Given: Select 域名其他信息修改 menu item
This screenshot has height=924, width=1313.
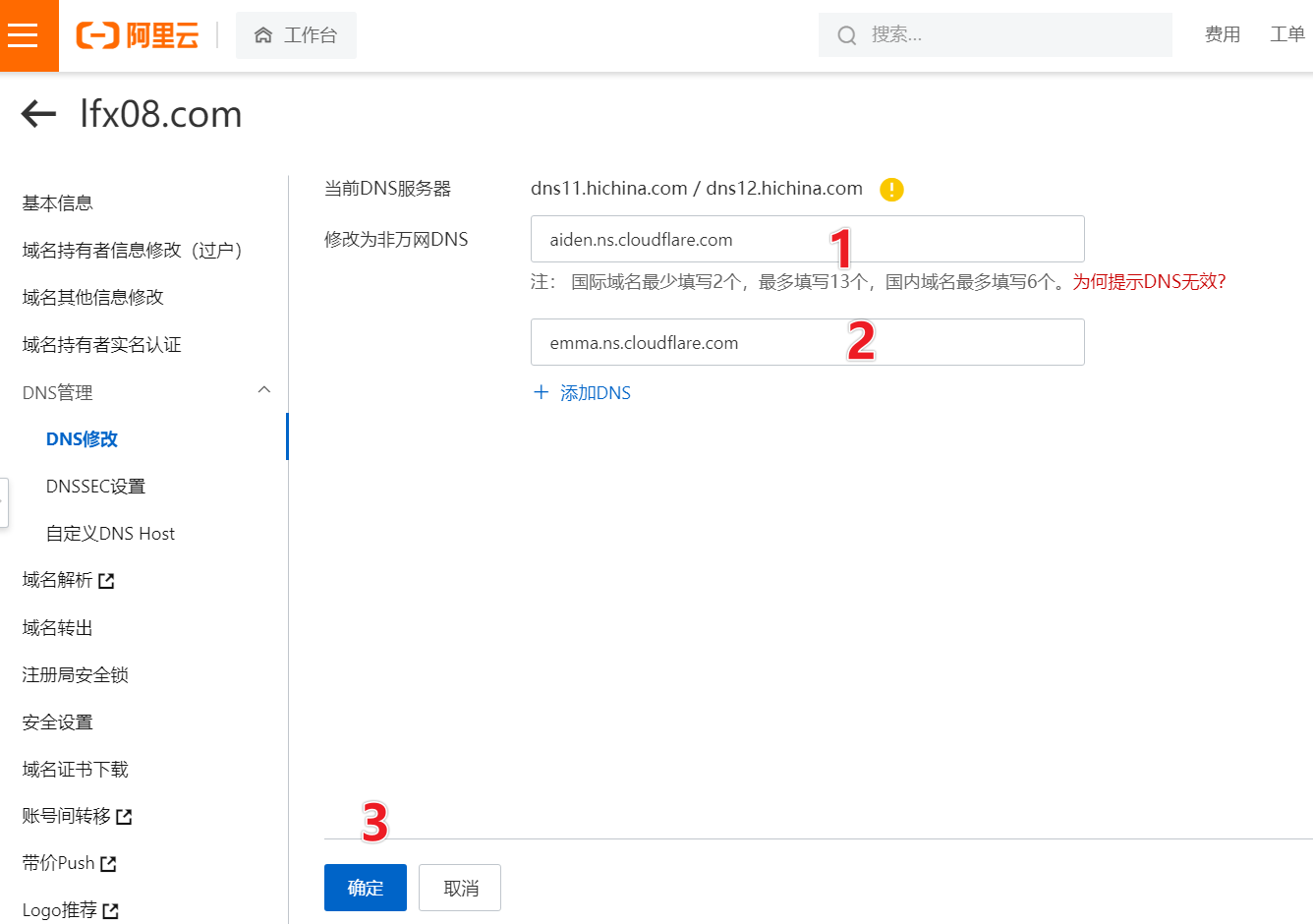Looking at the screenshot, I should click(x=93, y=298).
